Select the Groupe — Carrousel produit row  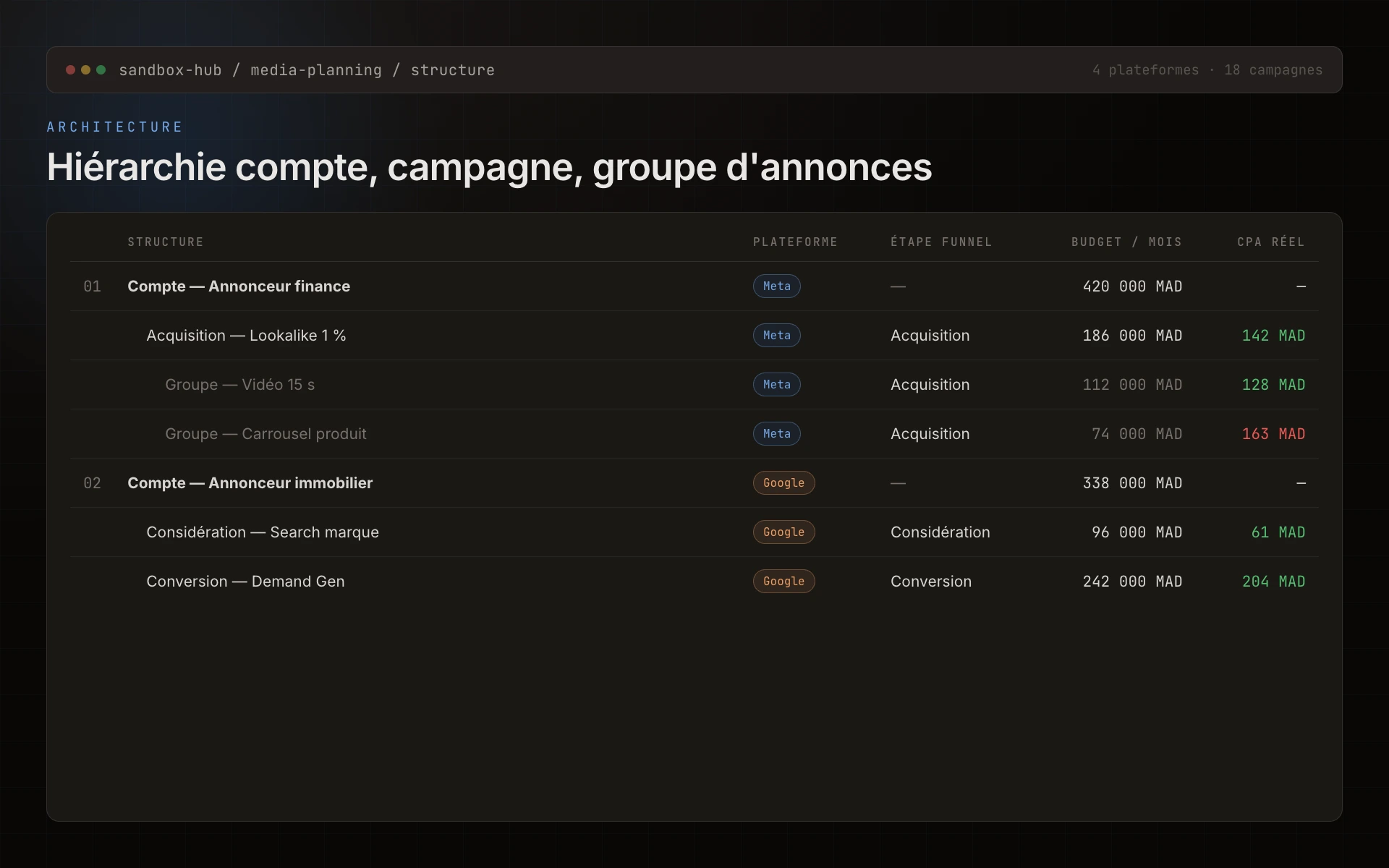694,434
